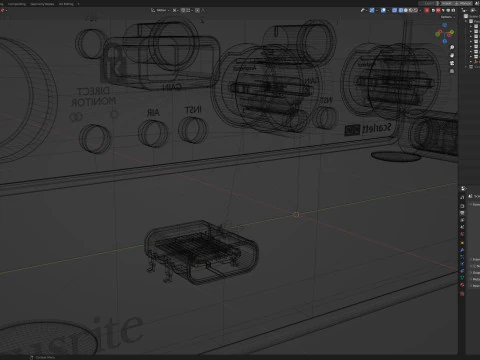The width and height of the screenshot is (480, 360).
Task: Click the green Y axis gizmo ball
Action: point(452,32)
